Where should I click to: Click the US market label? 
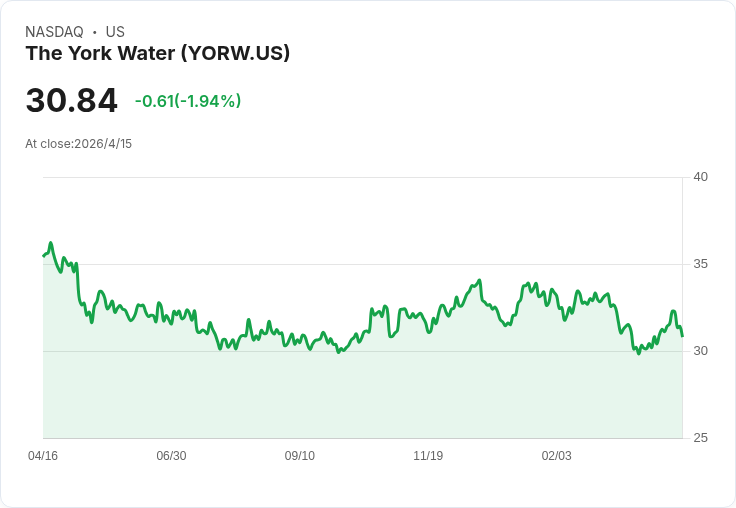coord(115,32)
